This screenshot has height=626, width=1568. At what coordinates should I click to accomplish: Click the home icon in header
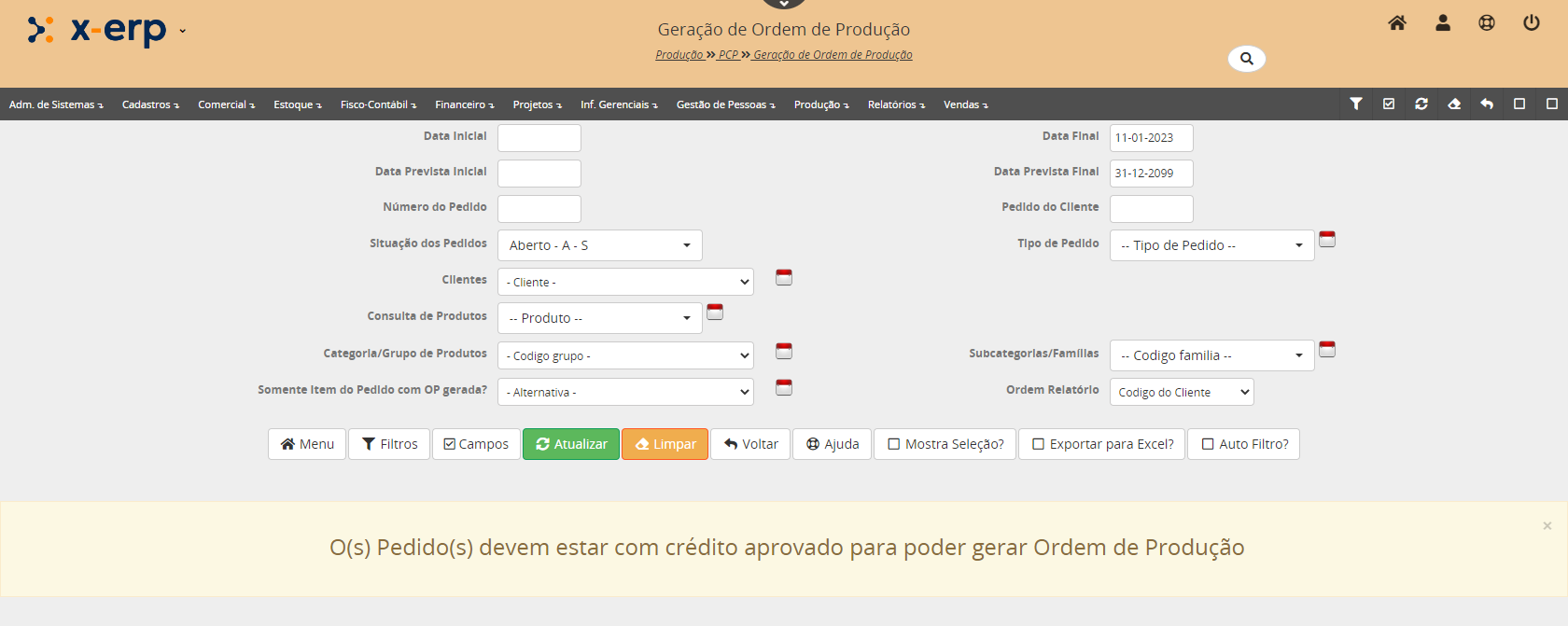coord(1396,23)
